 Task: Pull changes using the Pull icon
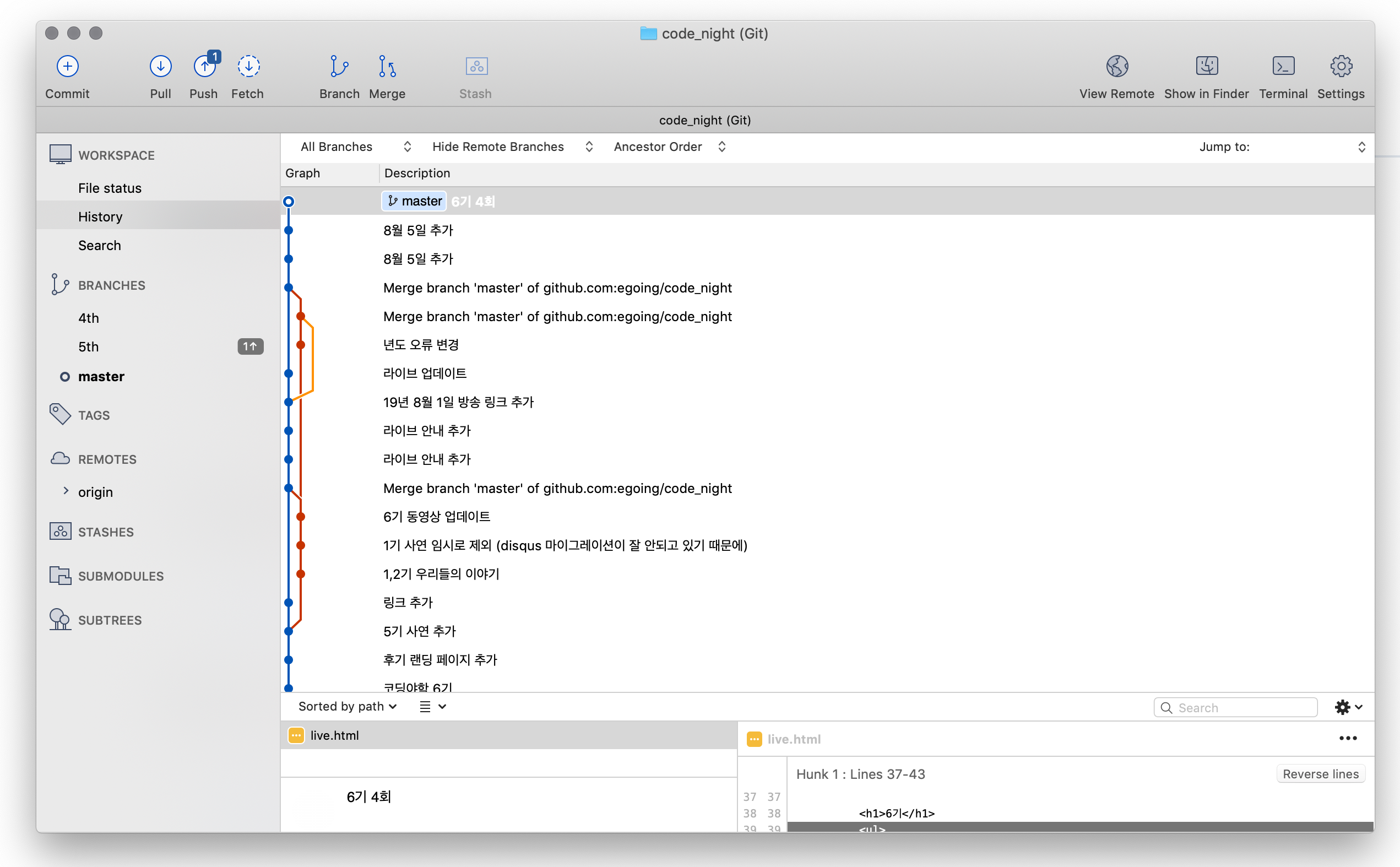pos(160,67)
